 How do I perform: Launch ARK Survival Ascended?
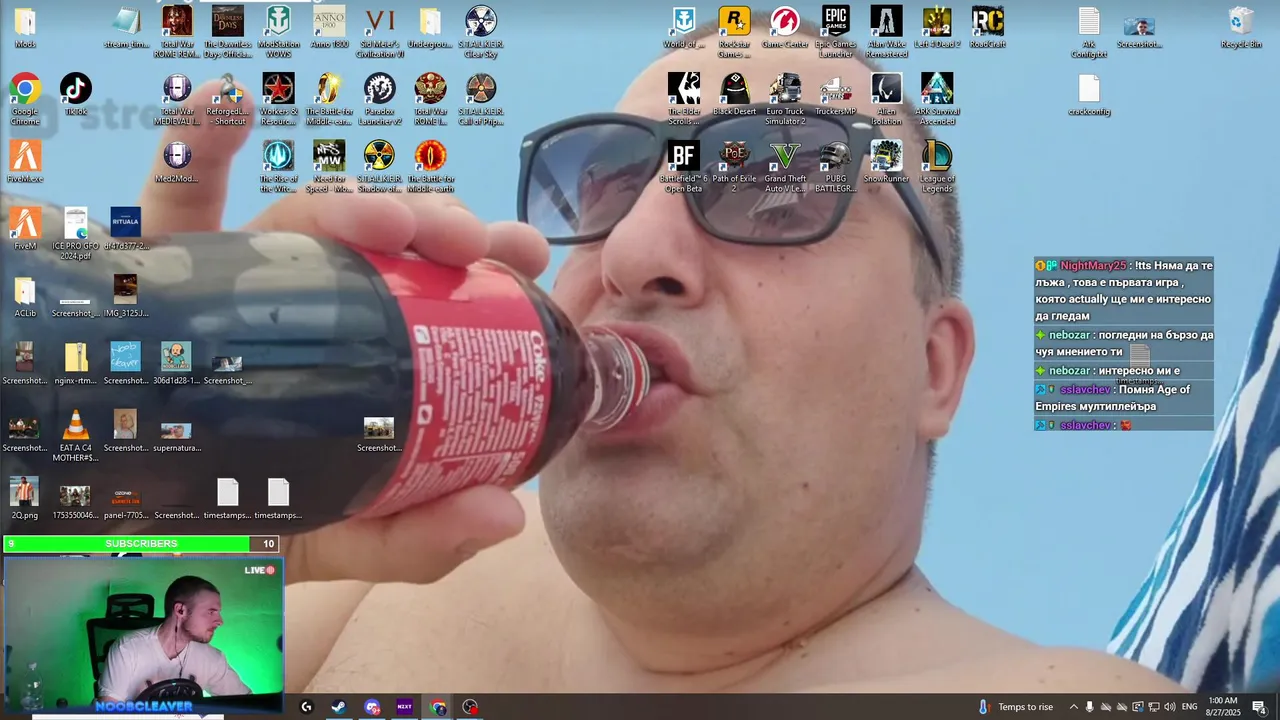coord(937,99)
